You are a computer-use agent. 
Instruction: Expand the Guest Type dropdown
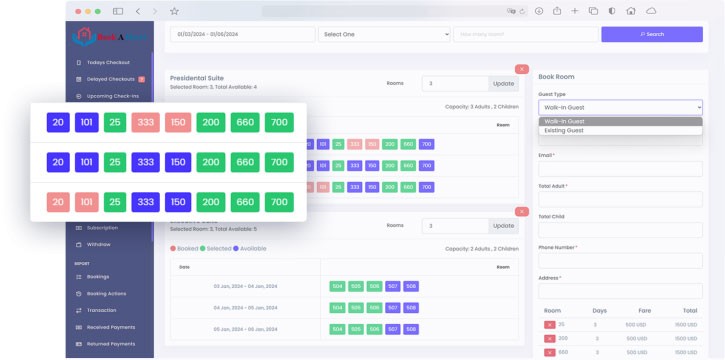[x=620, y=107]
